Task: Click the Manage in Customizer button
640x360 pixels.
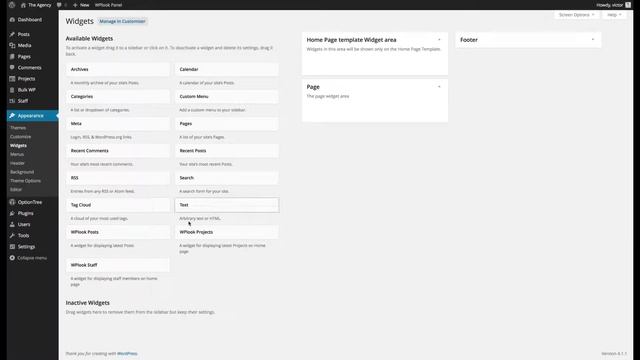Action: (122, 21)
